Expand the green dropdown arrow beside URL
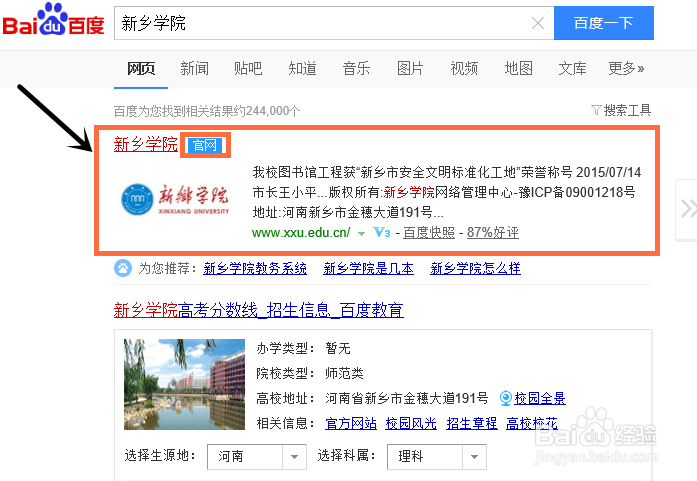 point(361,233)
